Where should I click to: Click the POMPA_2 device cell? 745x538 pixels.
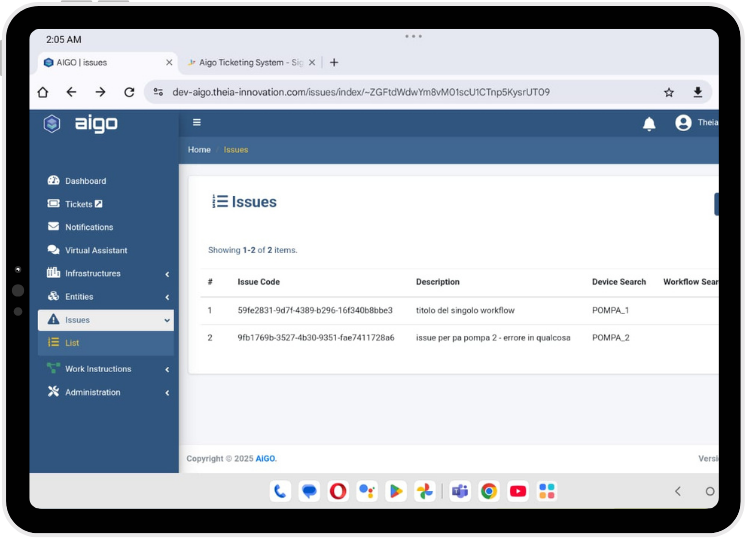pyautogui.click(x=611, y=338)
